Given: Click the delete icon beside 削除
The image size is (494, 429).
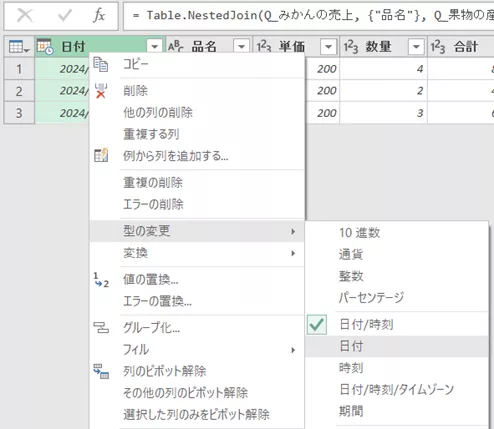Looking at the screenshot, I should 101,91.
